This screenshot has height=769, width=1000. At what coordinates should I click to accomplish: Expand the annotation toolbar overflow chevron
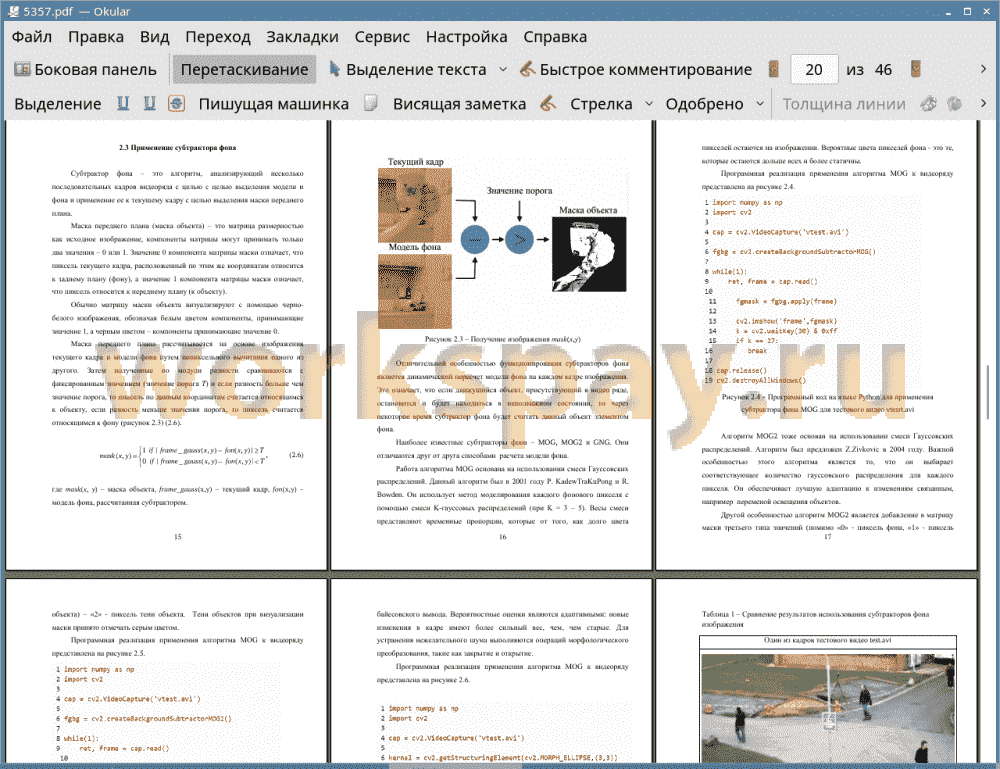point(983,103)
